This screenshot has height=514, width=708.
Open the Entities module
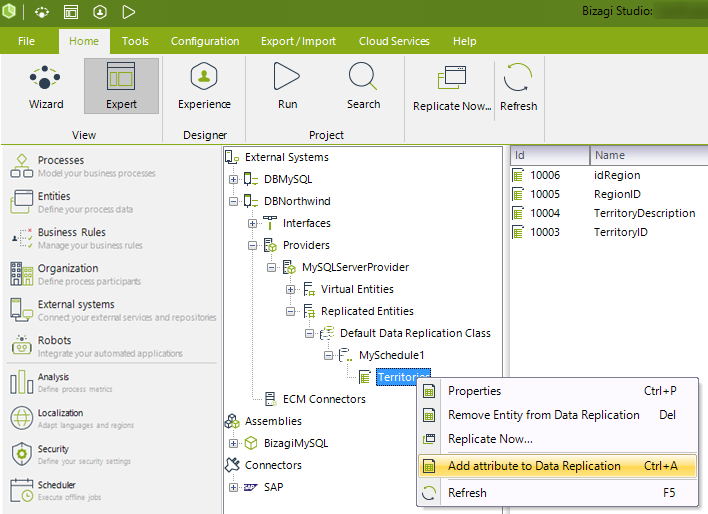tap(71, 202)
